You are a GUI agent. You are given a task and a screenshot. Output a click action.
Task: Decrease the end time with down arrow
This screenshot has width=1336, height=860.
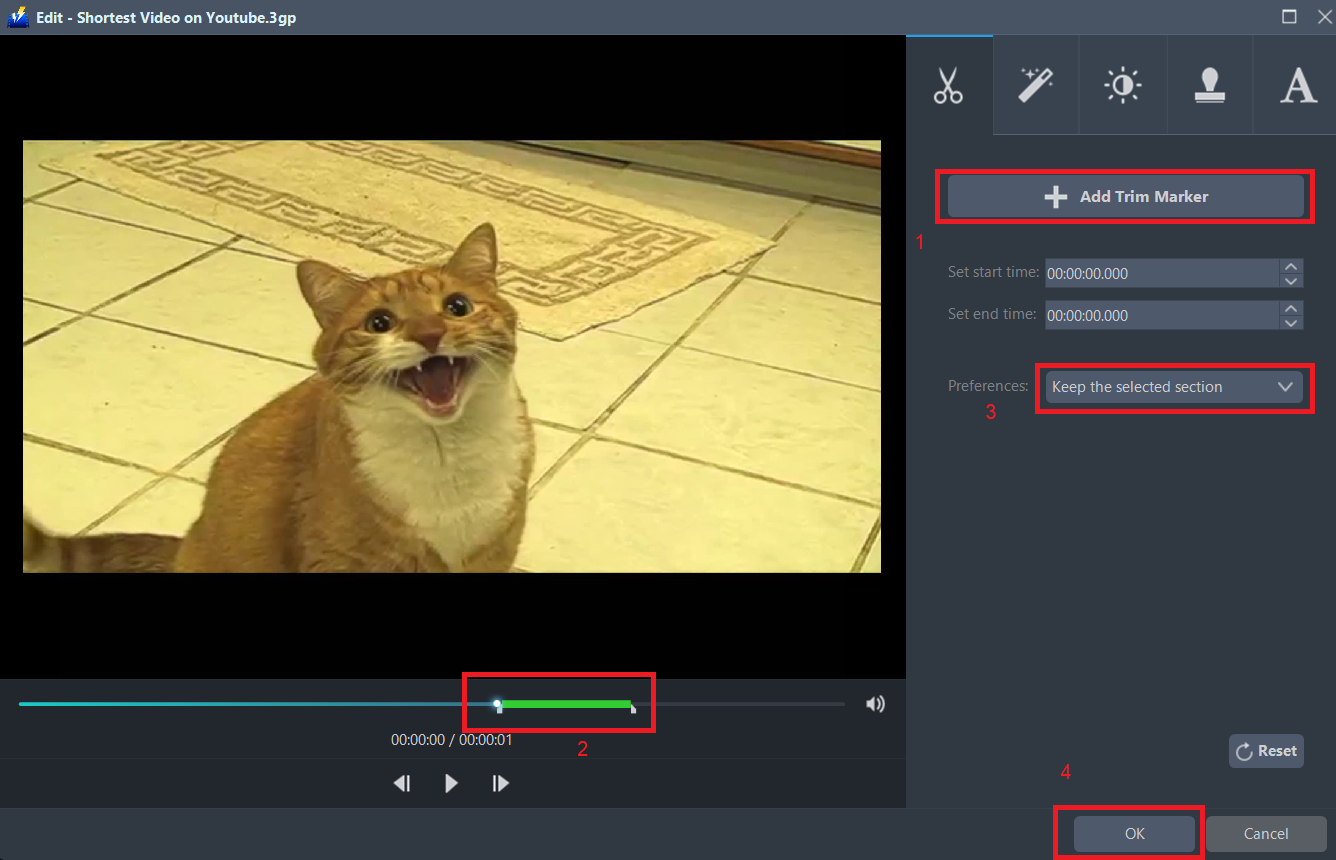[1291, 323]
